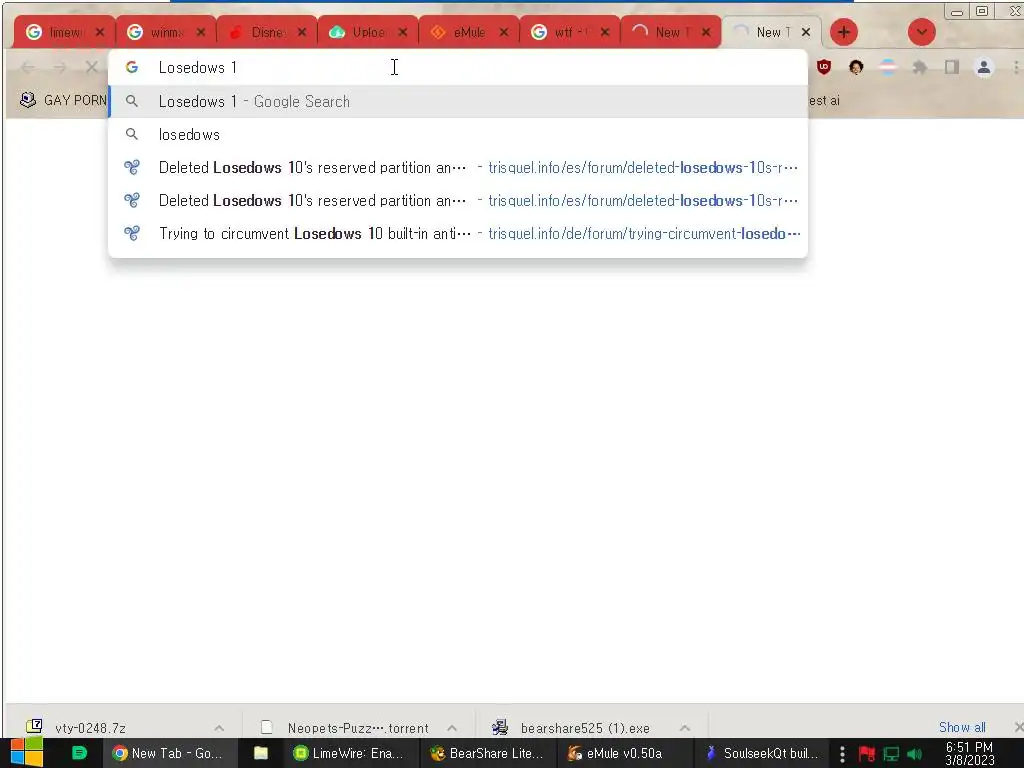Open the network tray icon
Screen dimensions: 1024x768
click(891, 754)
